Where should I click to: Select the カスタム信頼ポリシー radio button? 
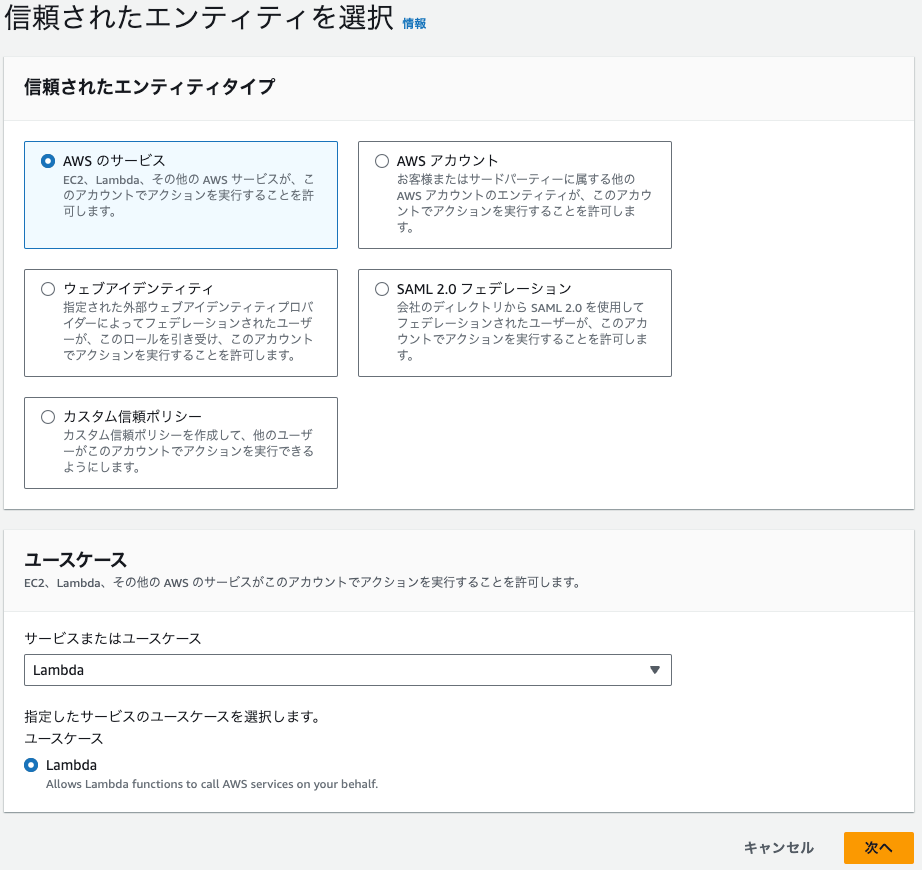[x=48, y=417]
